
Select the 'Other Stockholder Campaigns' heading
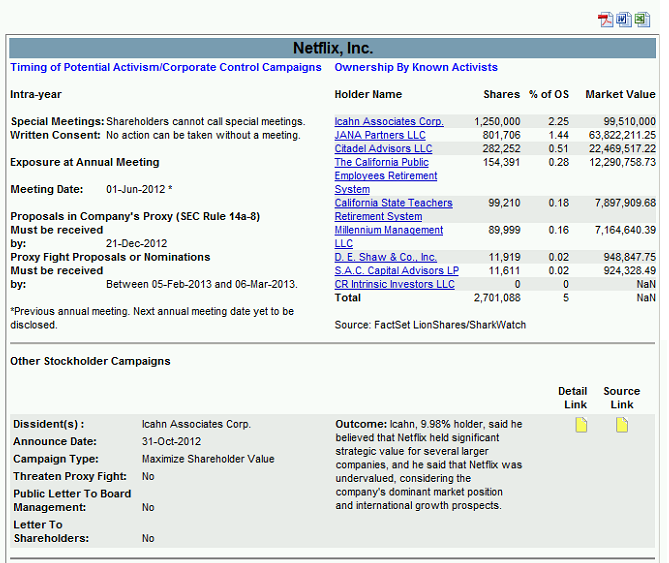(x=90, y=361)
